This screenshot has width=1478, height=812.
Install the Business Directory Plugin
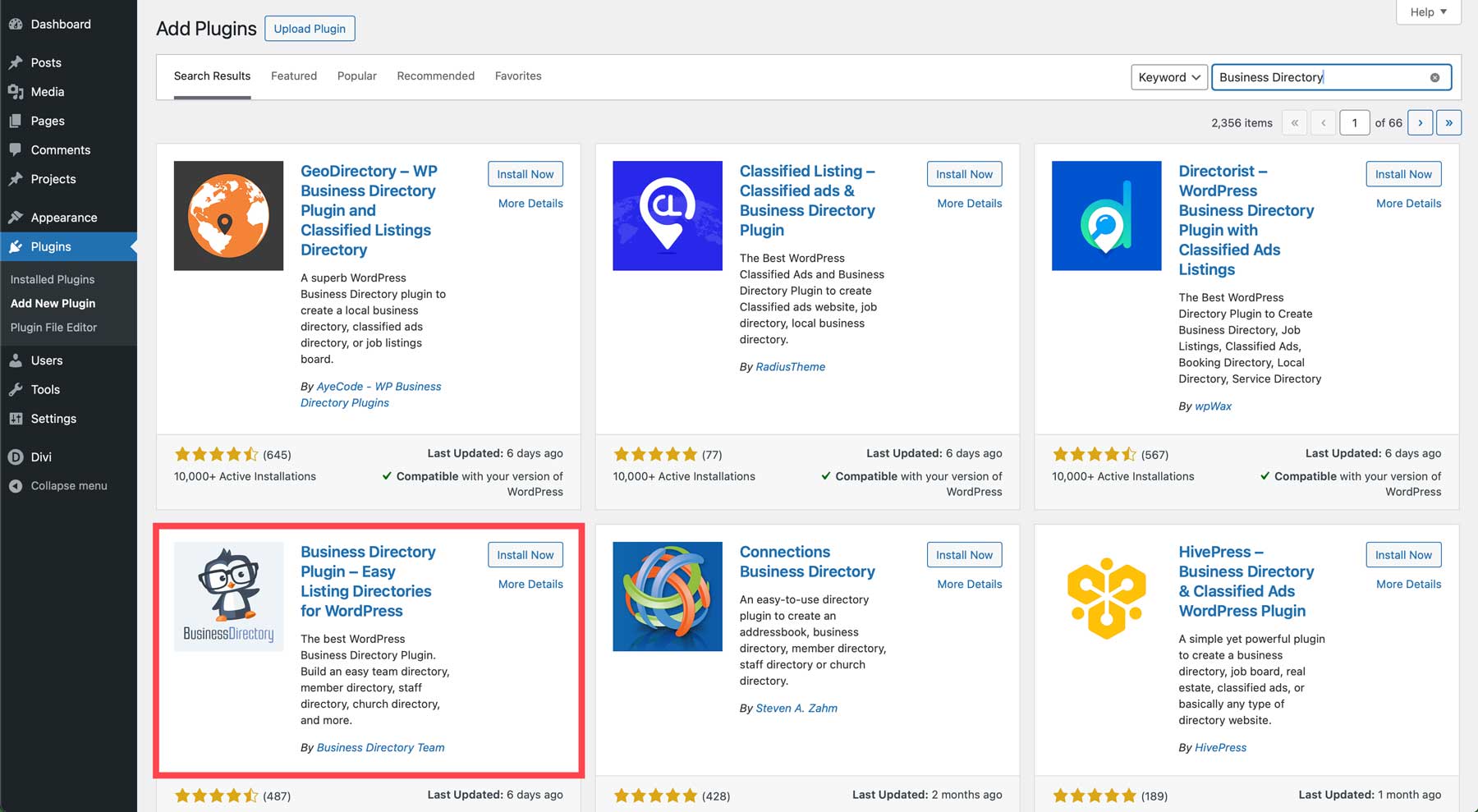[525, 554]
